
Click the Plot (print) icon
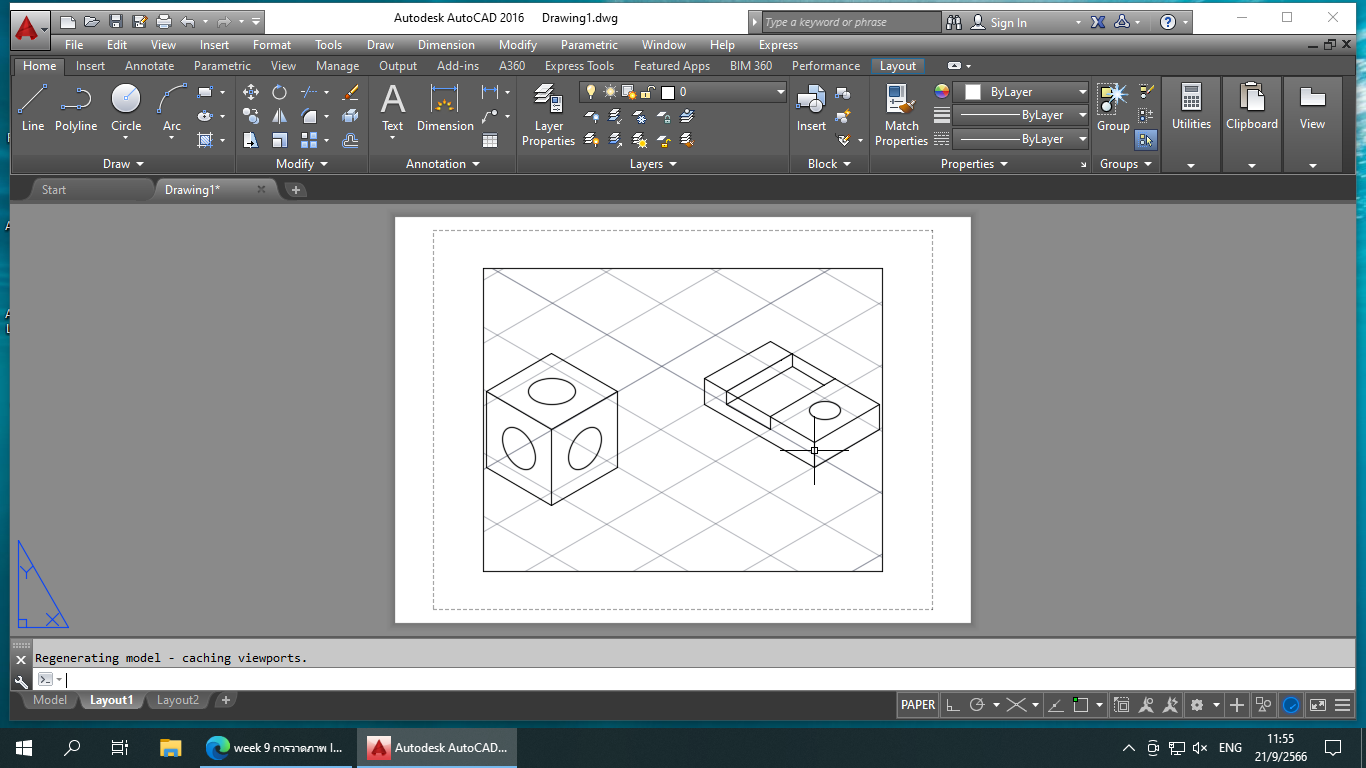(164, 22)
